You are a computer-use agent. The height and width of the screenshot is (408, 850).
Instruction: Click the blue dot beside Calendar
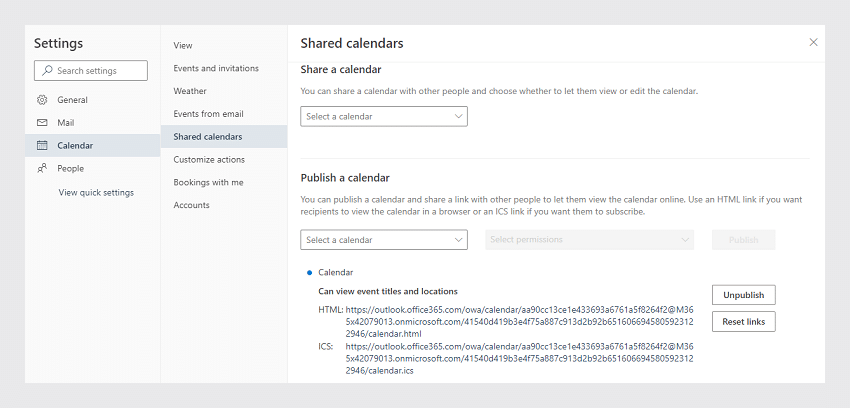tap(310, 273)
